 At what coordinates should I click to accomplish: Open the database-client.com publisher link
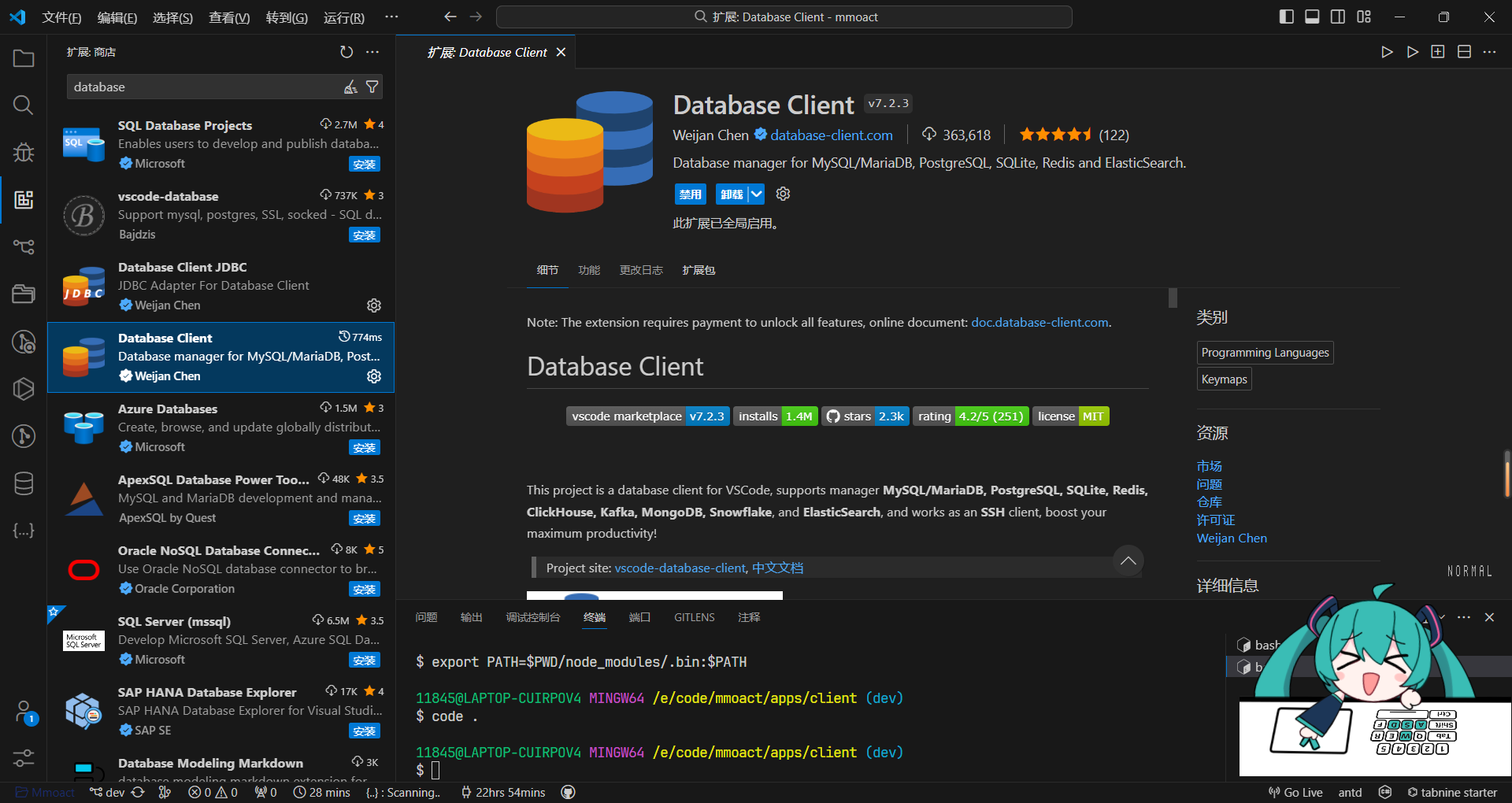pos(831,135)
